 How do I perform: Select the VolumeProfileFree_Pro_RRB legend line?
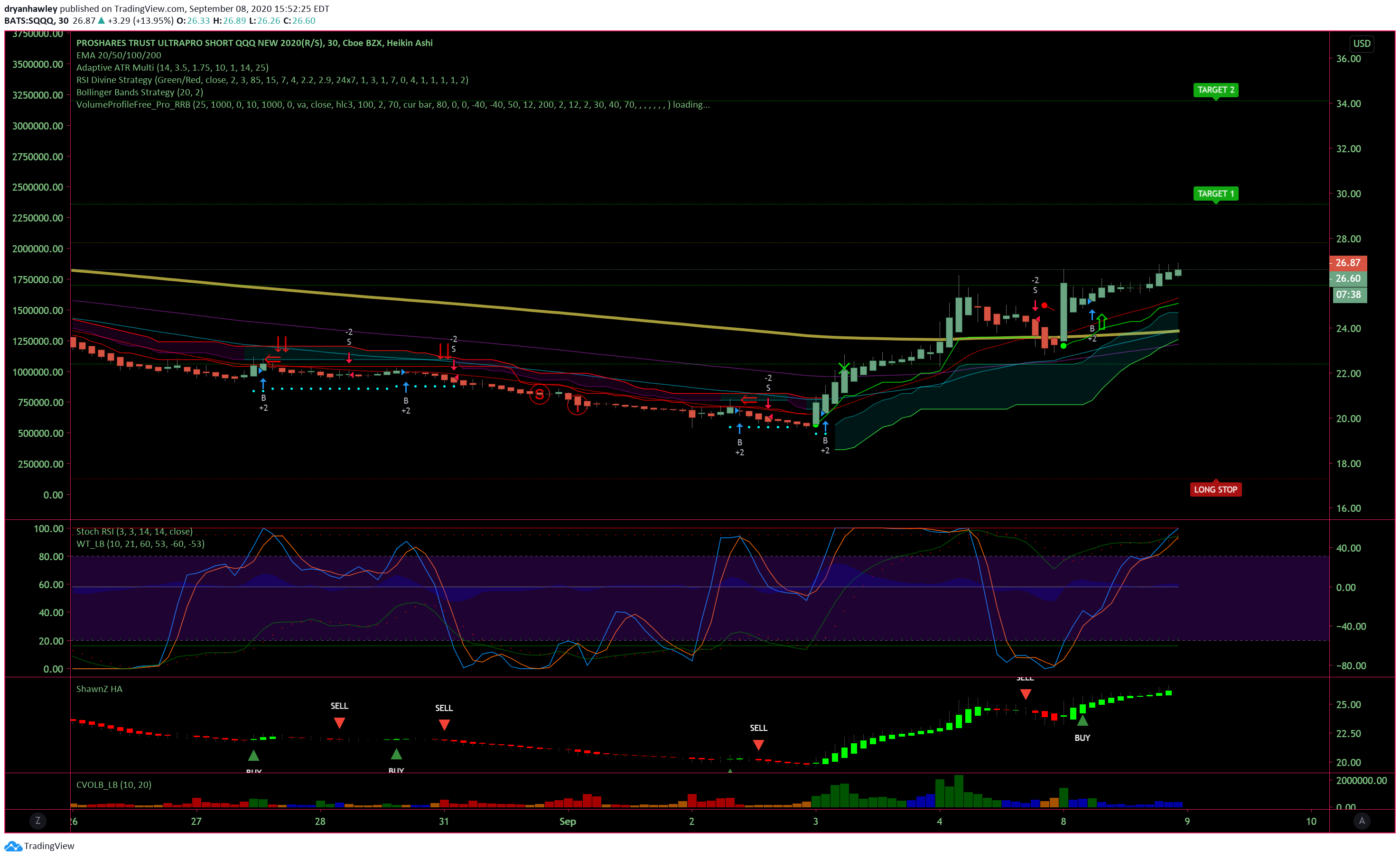[x=393, y=104]
